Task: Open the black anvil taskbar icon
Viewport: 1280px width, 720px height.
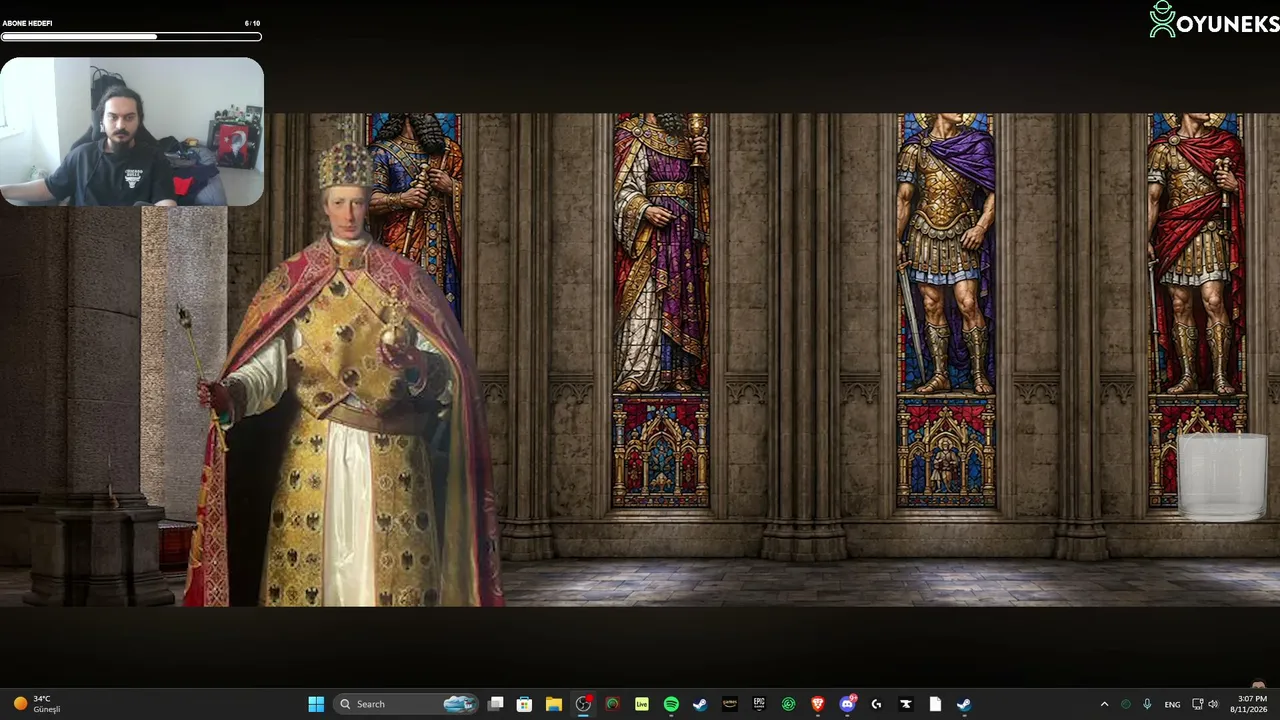Action: click(x=906, y=704)
